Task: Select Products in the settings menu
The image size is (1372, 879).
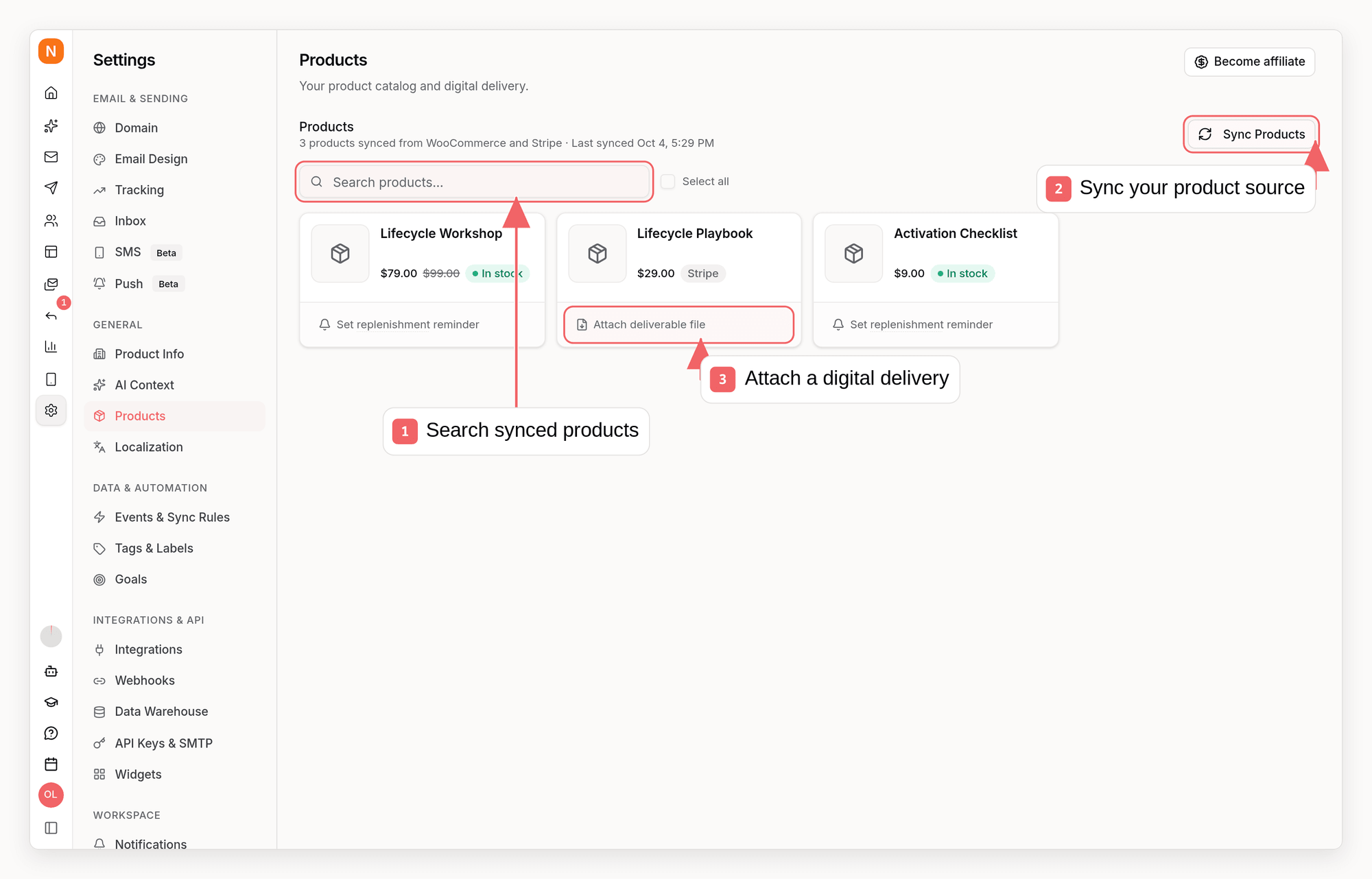Action: point(175,416)
